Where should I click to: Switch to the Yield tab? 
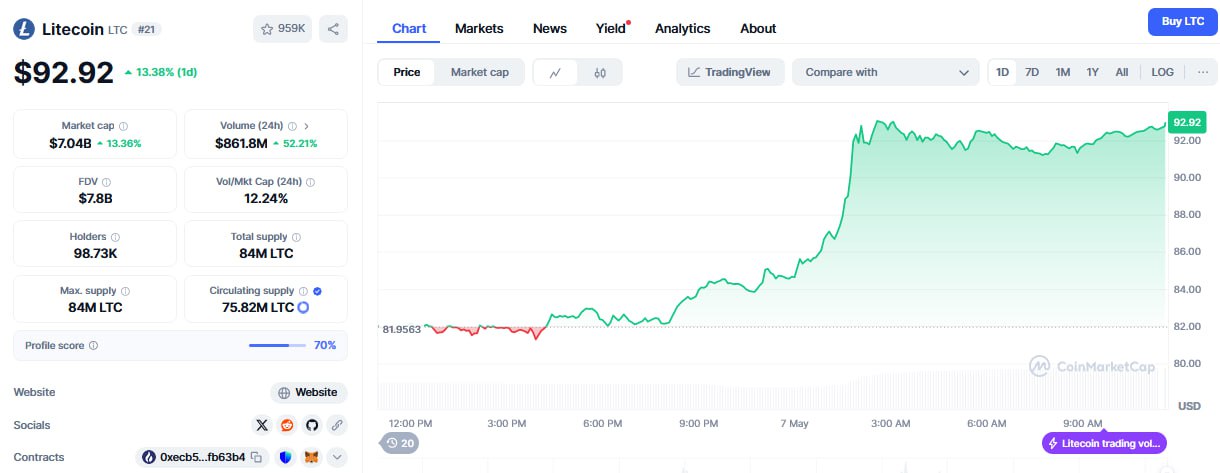(x=611, y=28)
